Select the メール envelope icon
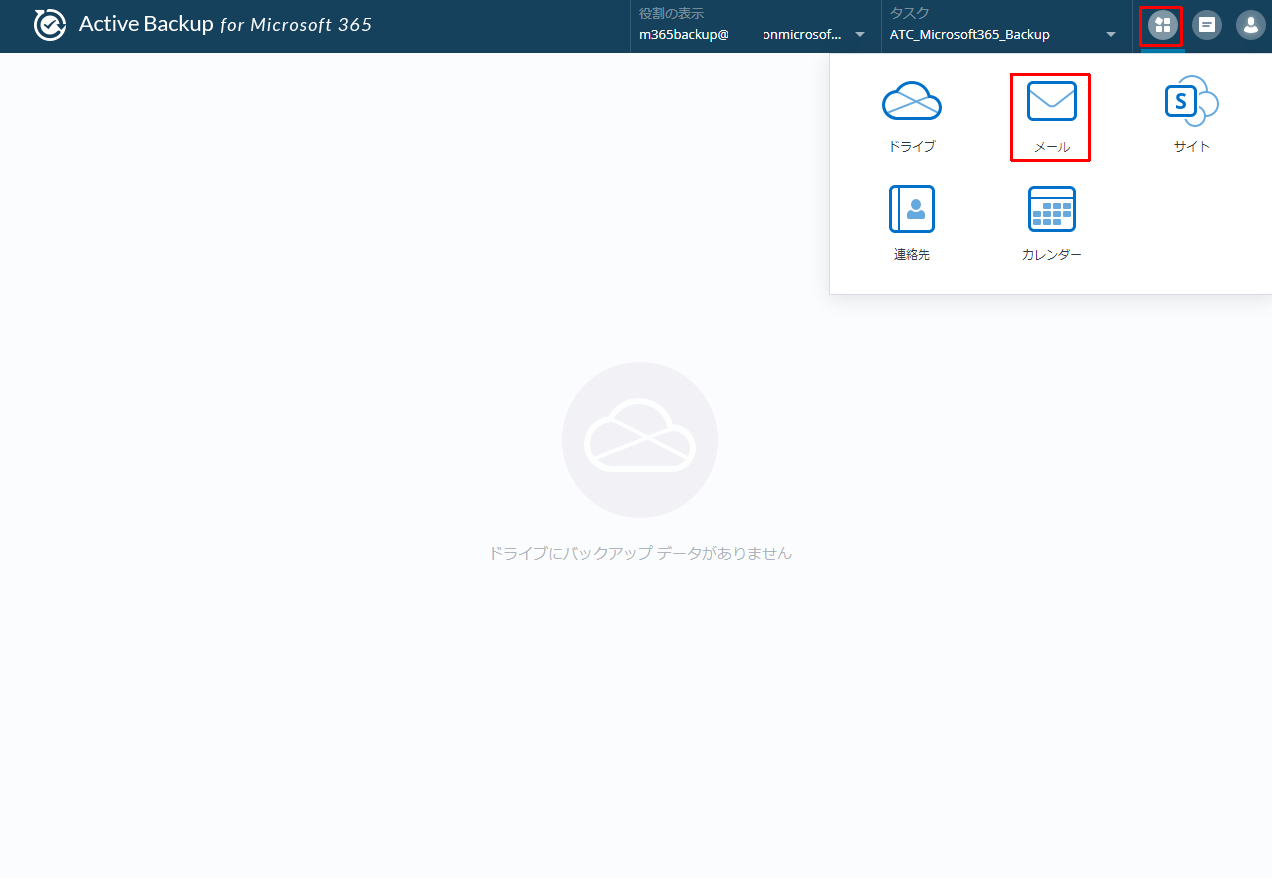 click(x=1052, y=101)
